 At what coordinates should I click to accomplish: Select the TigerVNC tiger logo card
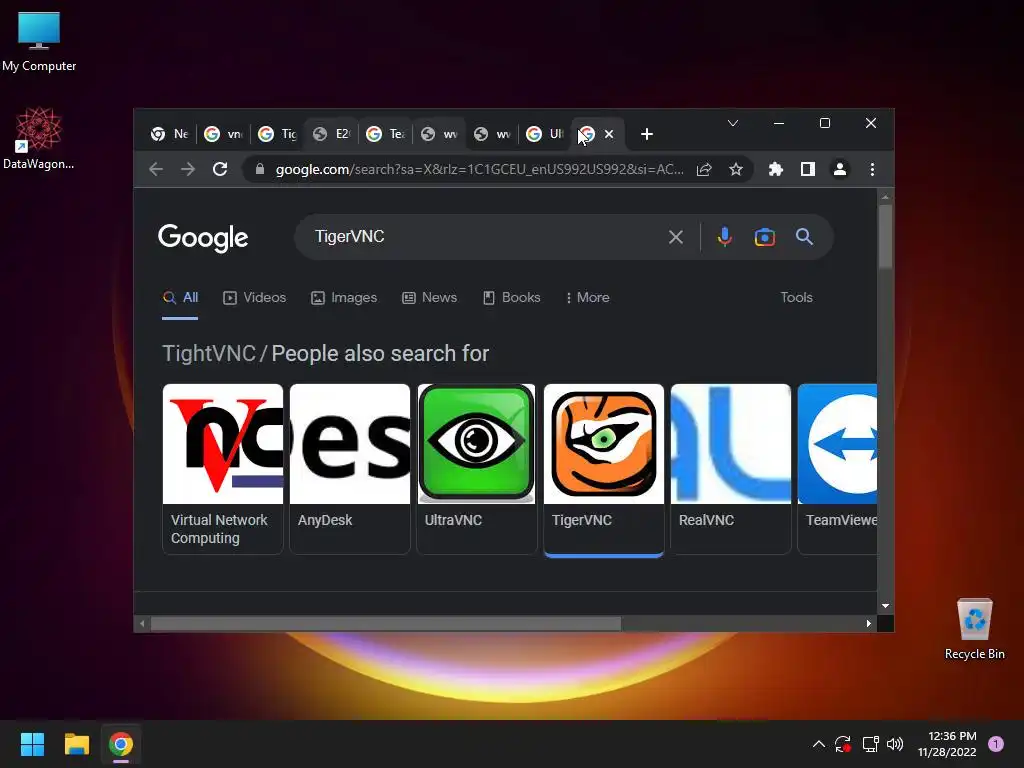[603, 469]
